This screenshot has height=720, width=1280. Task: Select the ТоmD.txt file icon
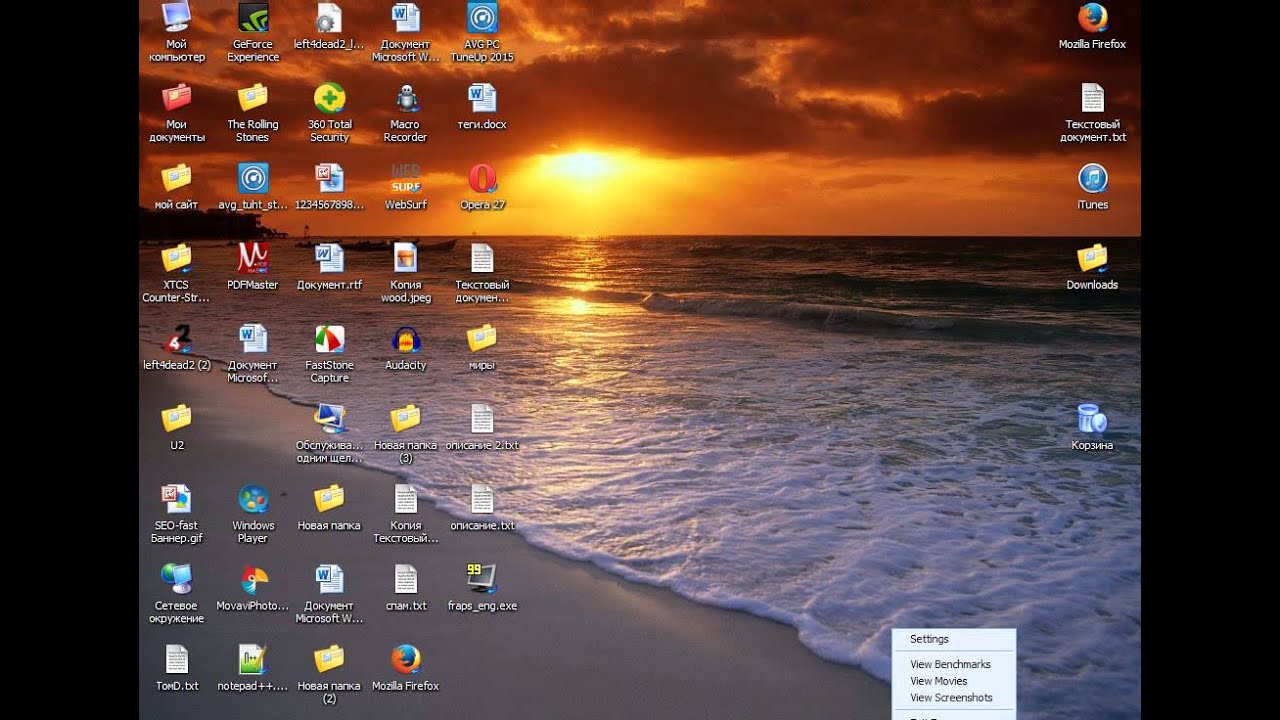pyautogui.click(x=177, y=667)
